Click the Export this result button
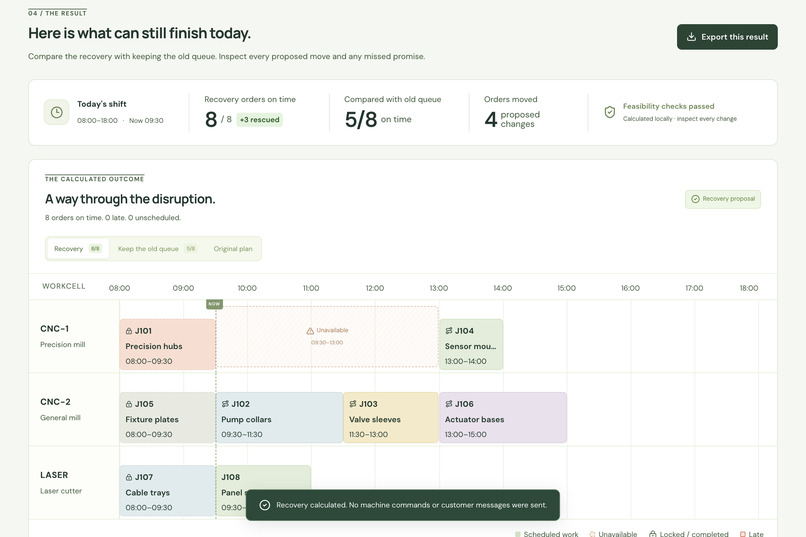Image resolution: width=806 pixels, height=537 pixels. (x=727, y=37)
